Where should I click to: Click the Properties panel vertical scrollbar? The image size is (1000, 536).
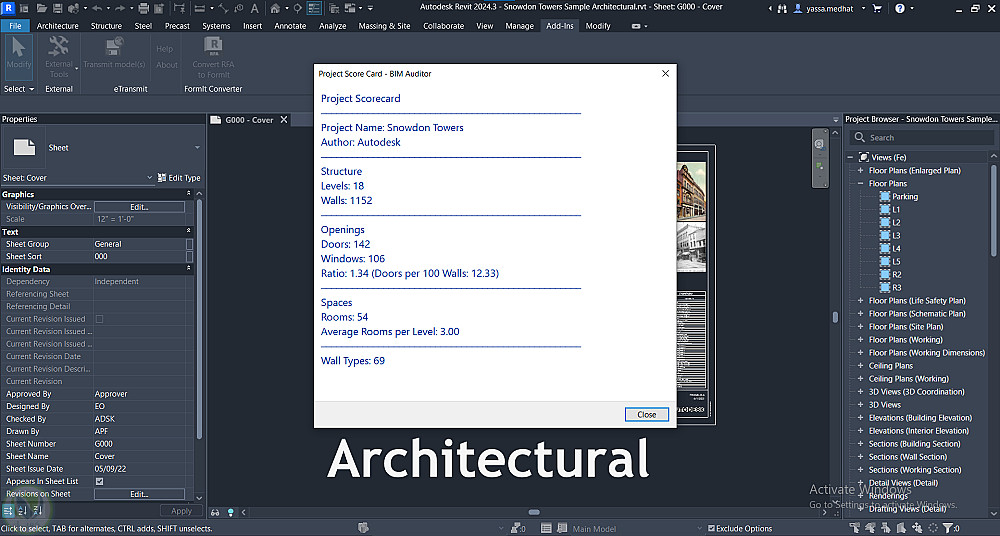pos(198,319)
